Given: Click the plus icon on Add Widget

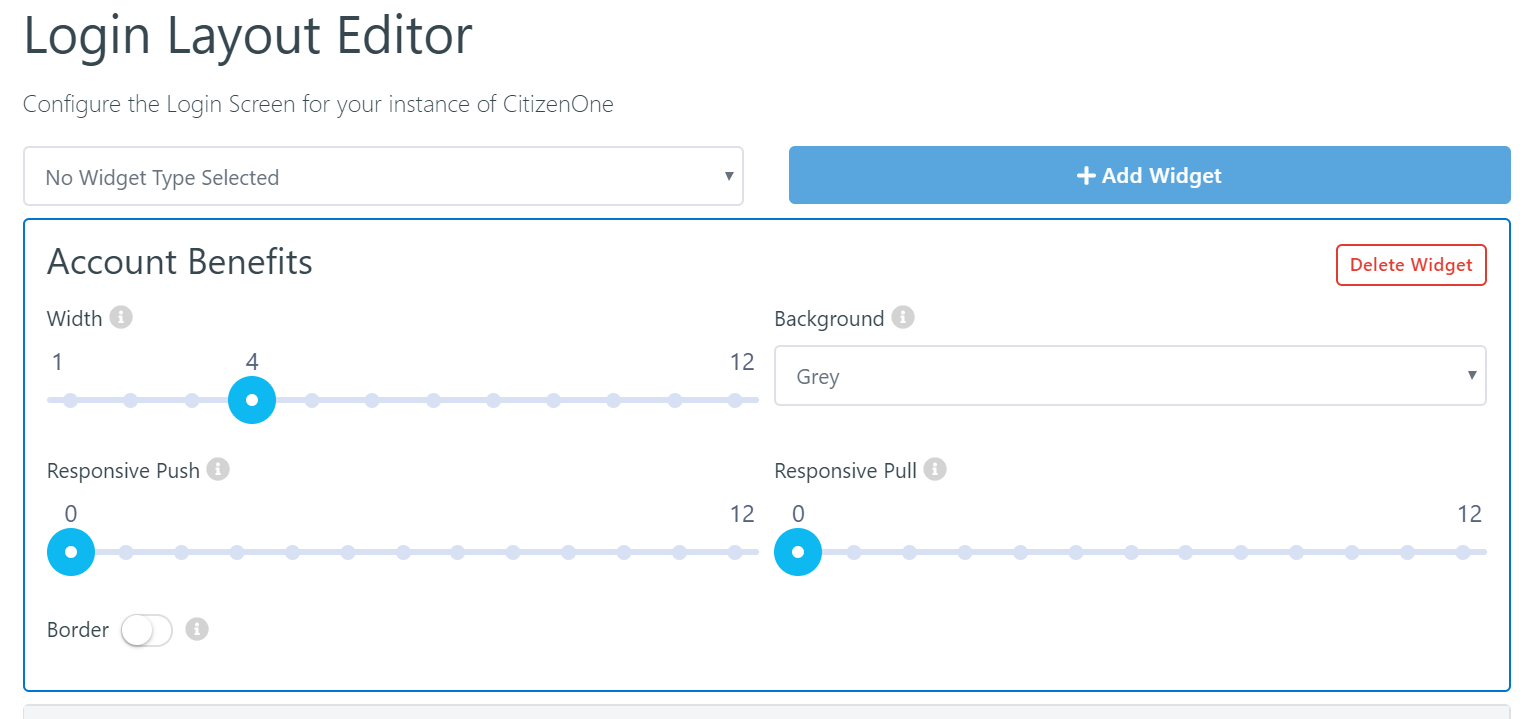Looking at the screenshot, I should click(1086, 176).
